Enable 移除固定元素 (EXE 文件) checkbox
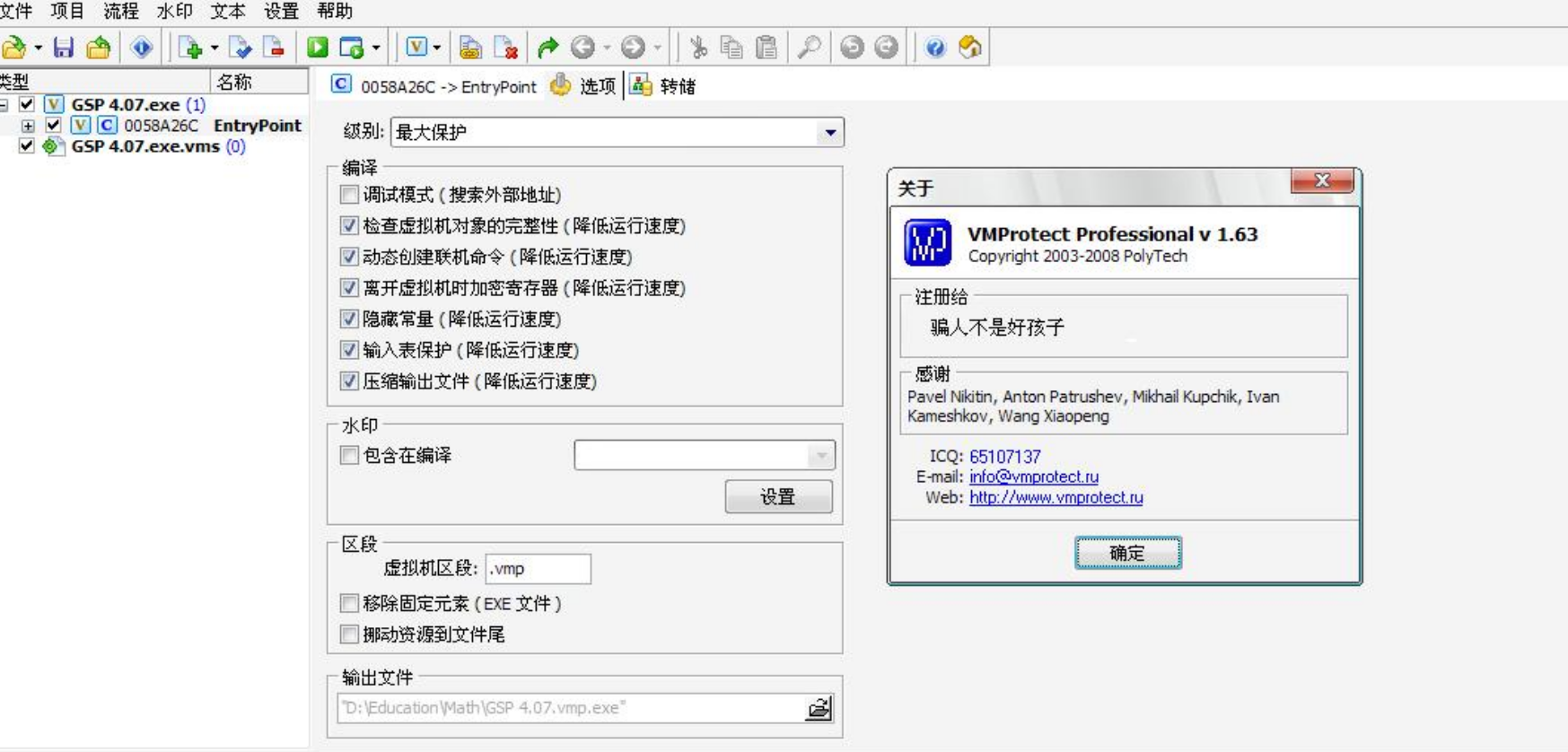 coord(350,603)
